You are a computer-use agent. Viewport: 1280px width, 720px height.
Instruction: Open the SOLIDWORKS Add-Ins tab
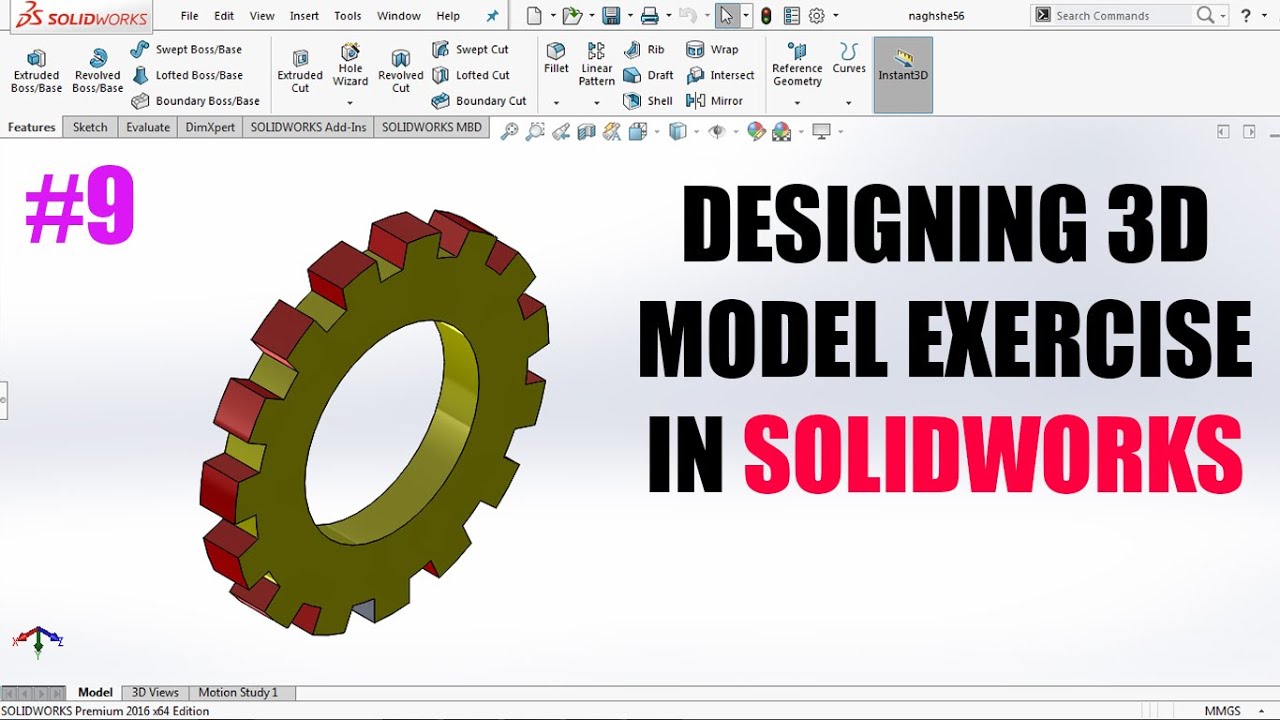pyautogui.click(x=308, y=127)
